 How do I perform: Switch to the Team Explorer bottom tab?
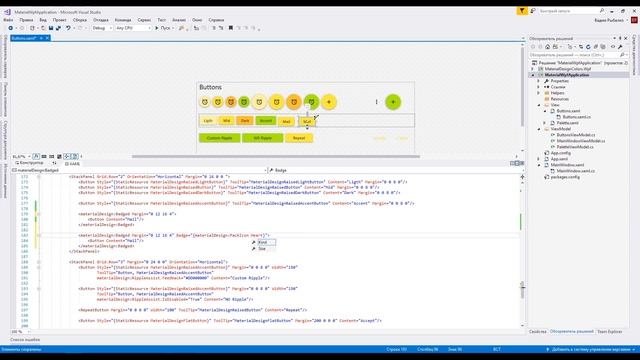tap(609, 331)
